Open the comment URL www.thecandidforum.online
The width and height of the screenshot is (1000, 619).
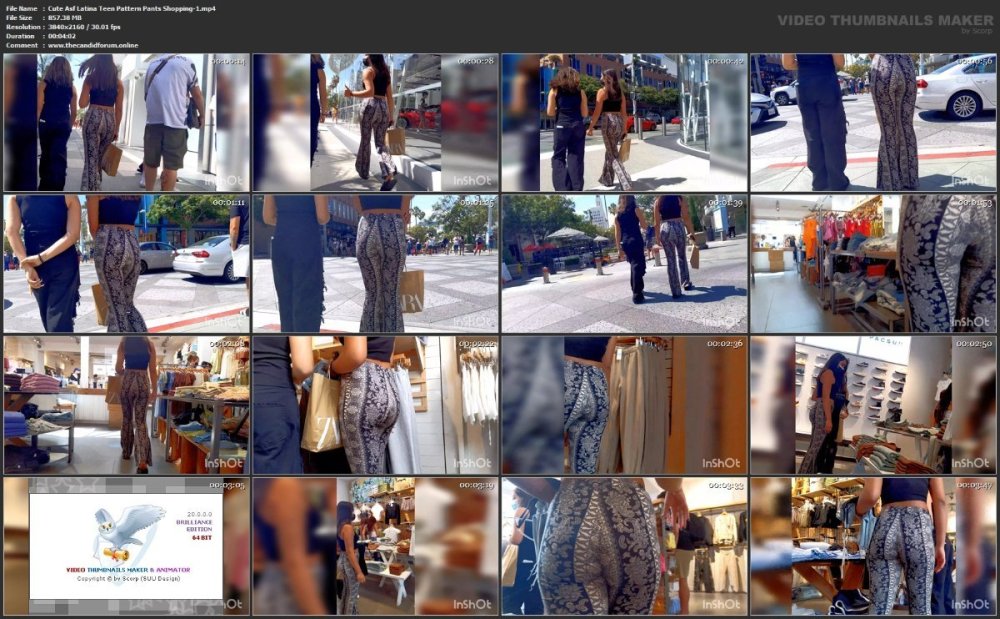pos(93,45)
